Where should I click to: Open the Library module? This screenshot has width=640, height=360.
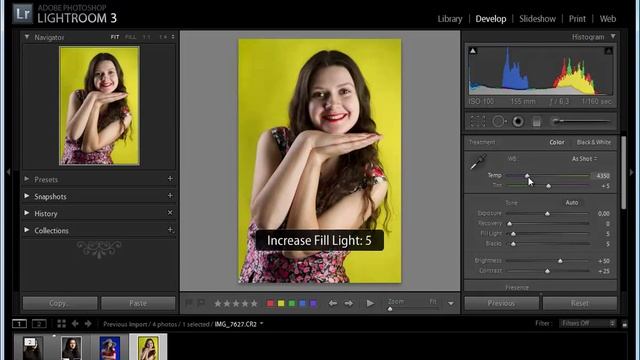click(450, 19)
